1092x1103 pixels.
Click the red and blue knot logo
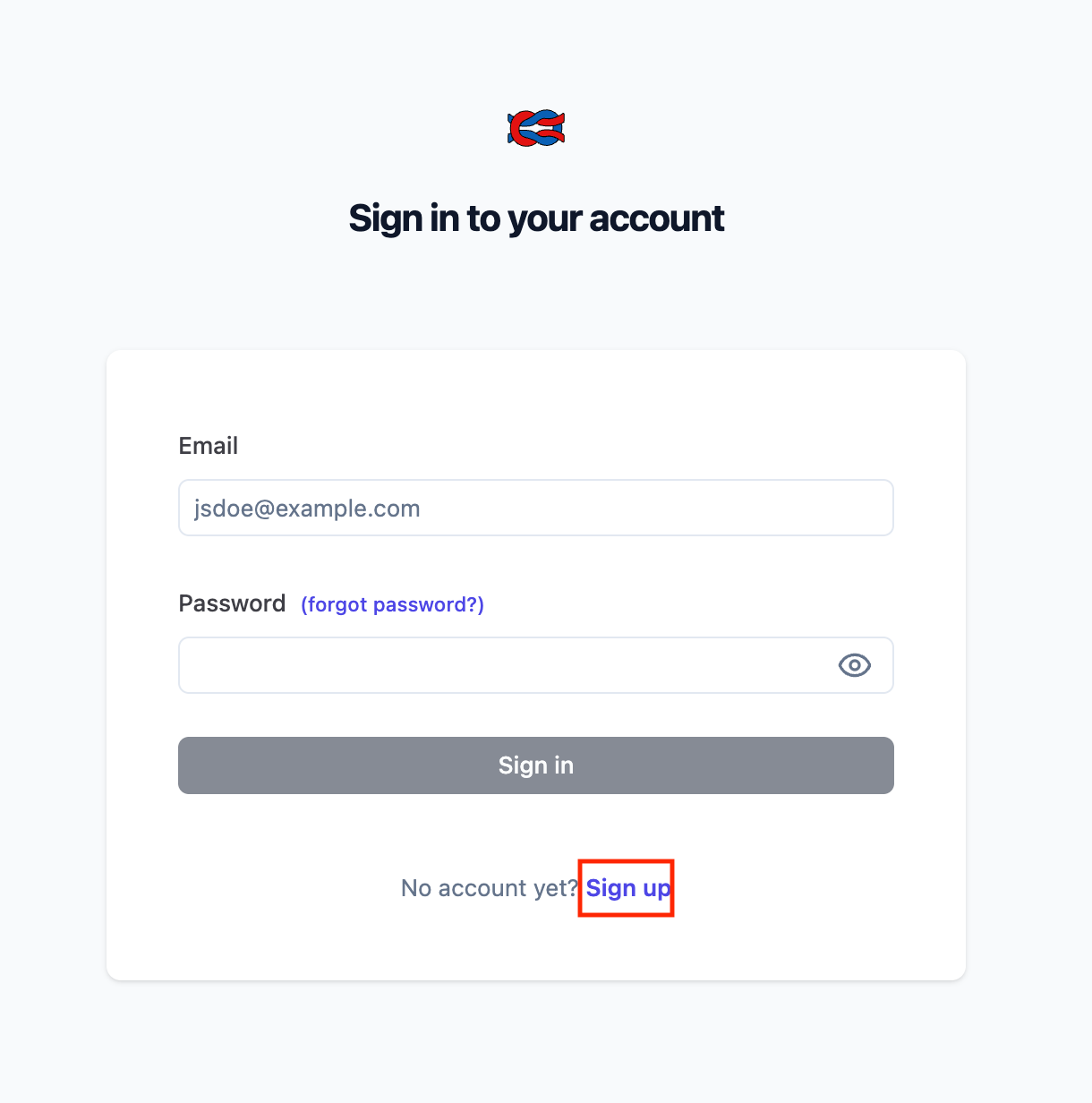[536, 129]
